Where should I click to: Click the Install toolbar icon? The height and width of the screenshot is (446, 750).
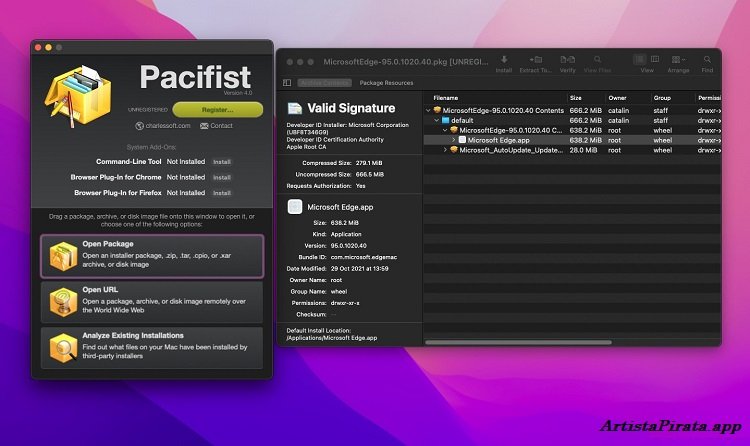pyautogui.click(x=504, y=60)
